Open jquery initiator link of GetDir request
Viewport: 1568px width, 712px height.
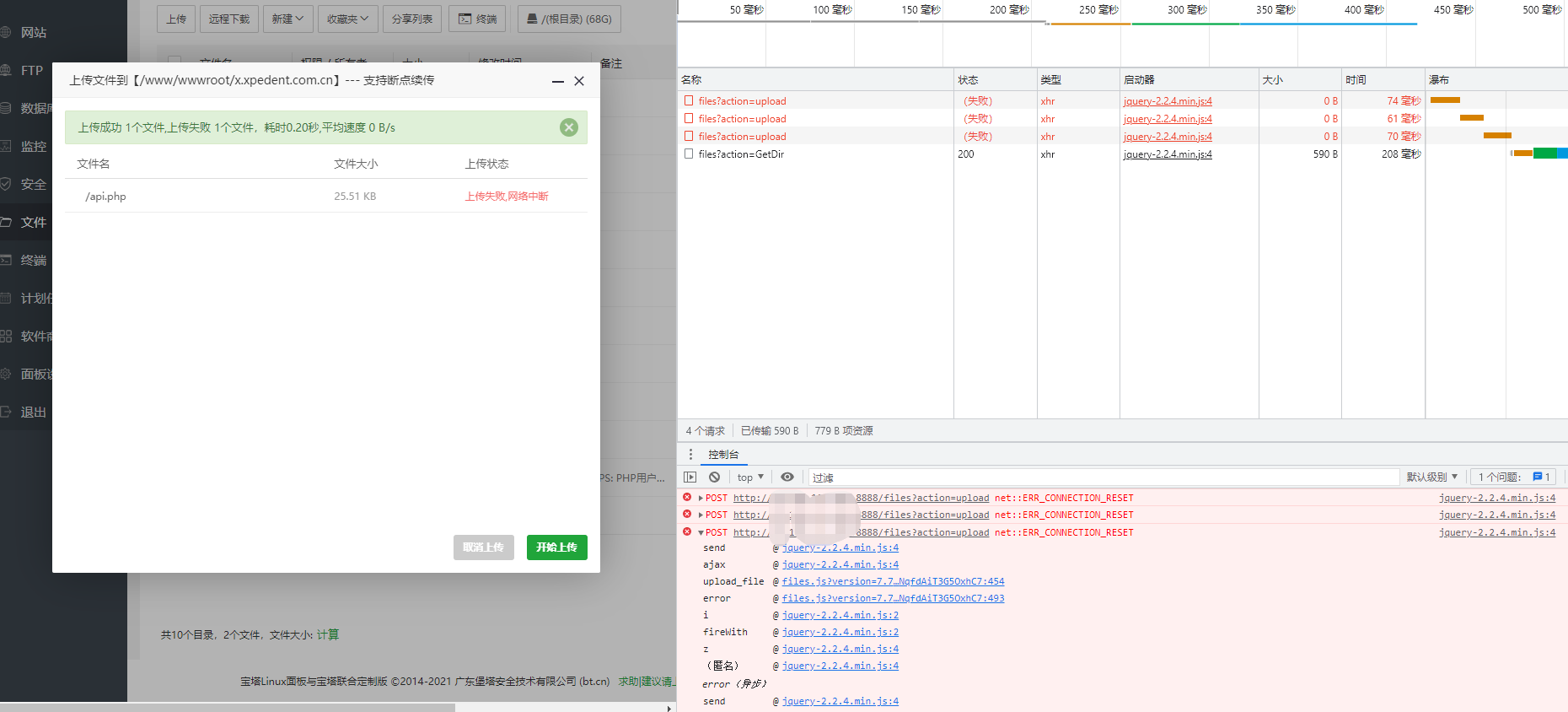point(1168,154)
